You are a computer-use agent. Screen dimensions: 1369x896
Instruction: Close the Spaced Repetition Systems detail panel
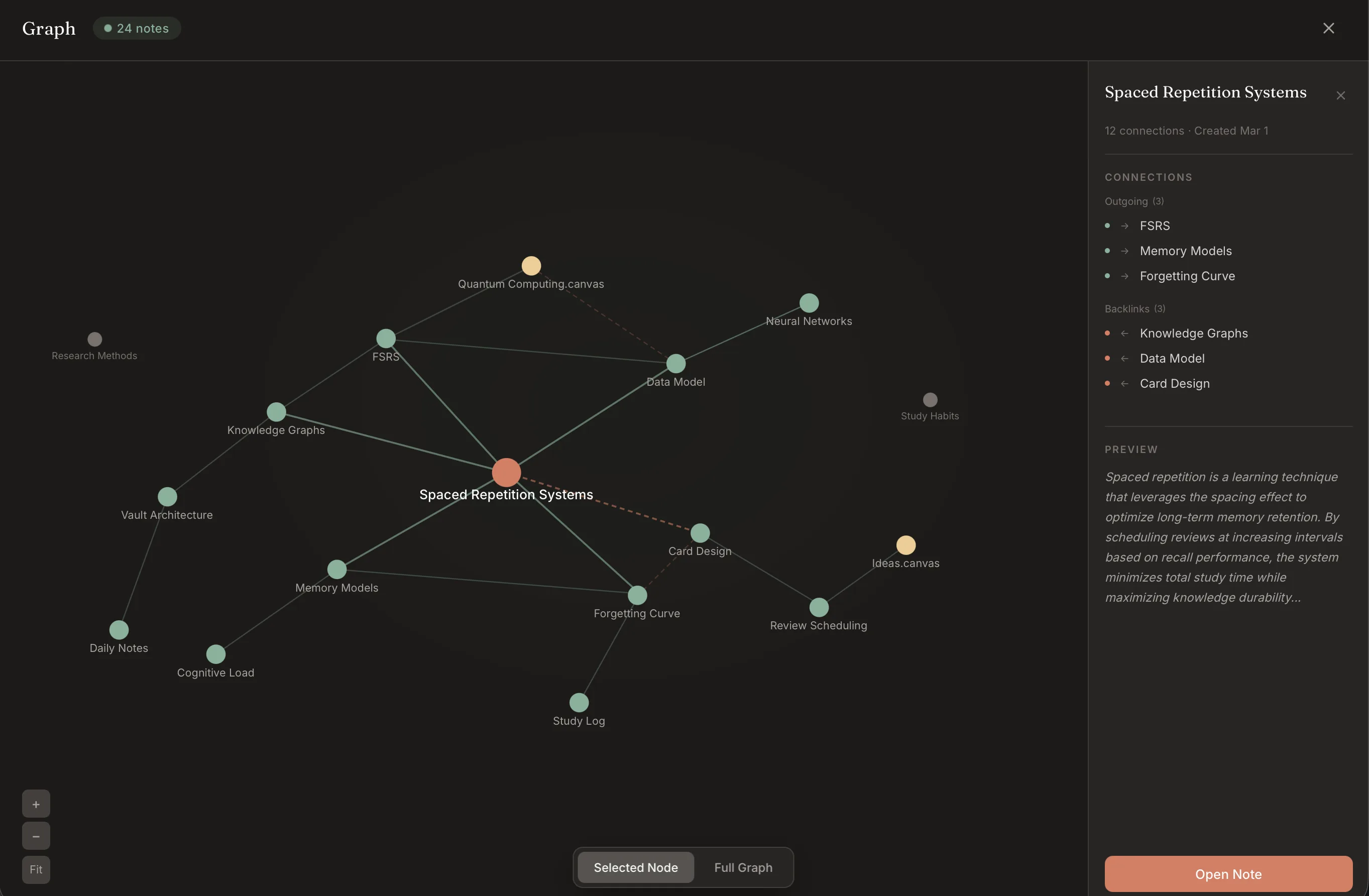click(1340, 95)
